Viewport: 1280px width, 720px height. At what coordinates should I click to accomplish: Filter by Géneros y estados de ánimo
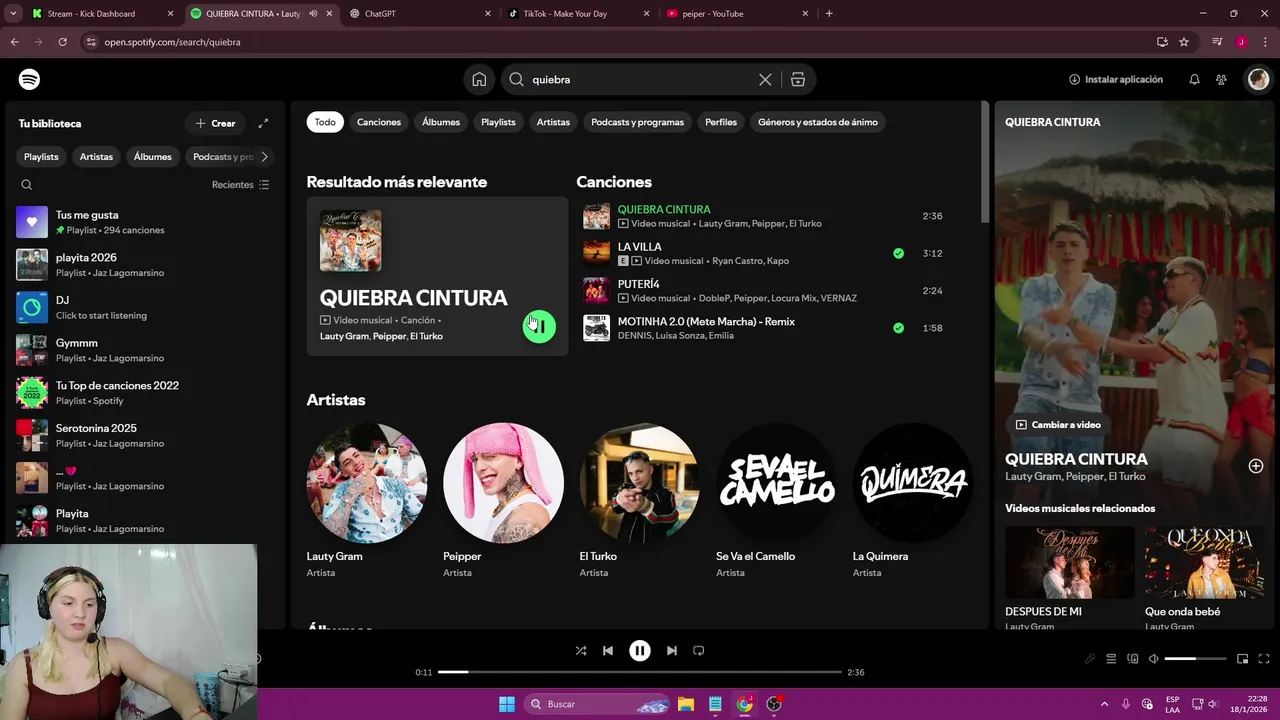point(818,122)
